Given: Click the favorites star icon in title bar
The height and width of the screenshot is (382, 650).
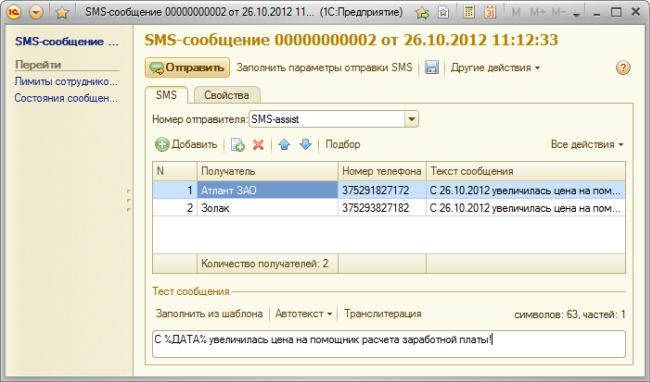Looking at the screenshot, I should (x=62, y=13).
